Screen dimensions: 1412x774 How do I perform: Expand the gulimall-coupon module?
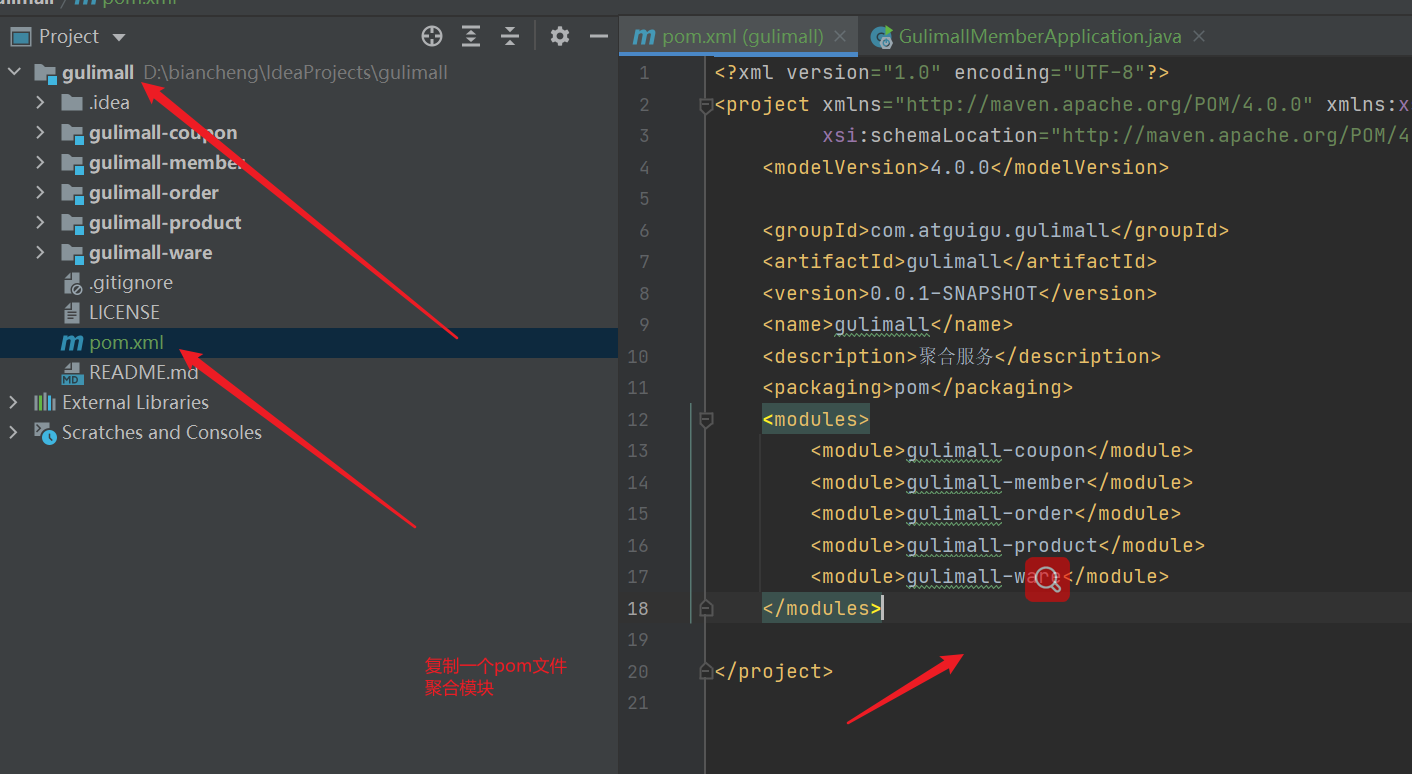pos(40,132)
